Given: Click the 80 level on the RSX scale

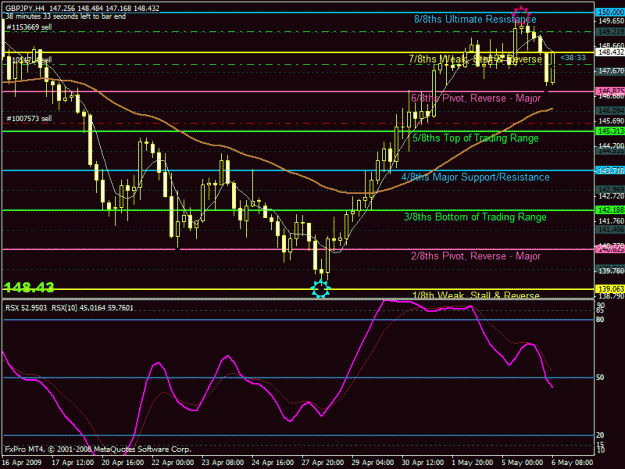Looking at the screenshot, I should point(600,320).
